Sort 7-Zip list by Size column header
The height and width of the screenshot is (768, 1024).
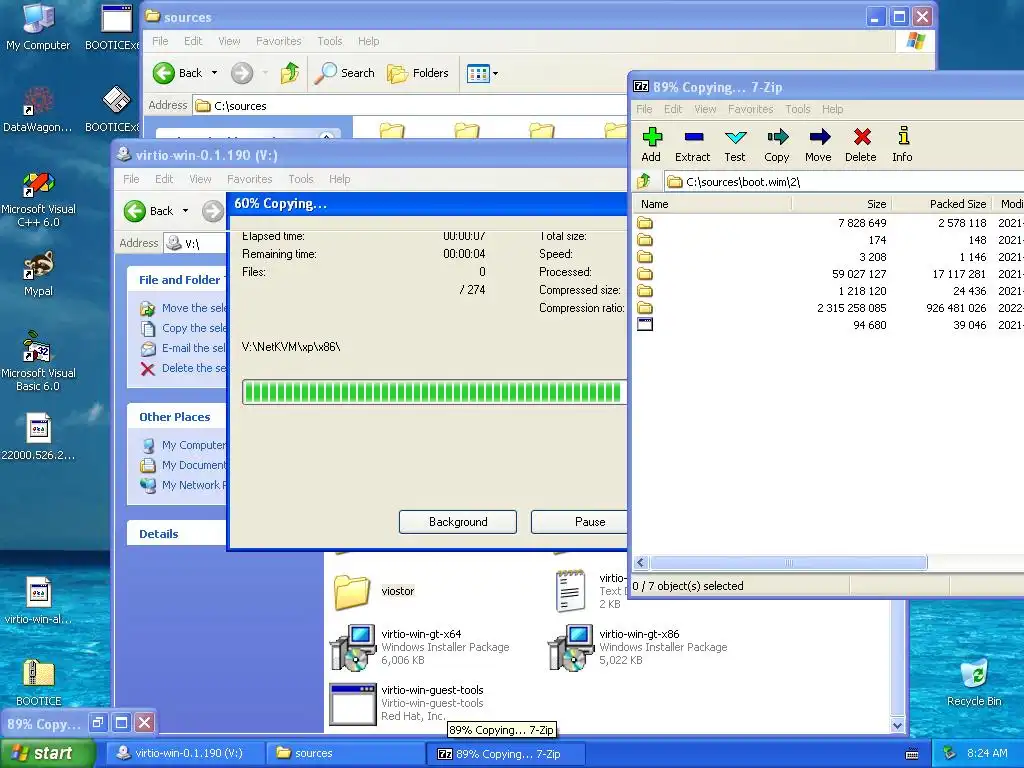pos(841,204)
